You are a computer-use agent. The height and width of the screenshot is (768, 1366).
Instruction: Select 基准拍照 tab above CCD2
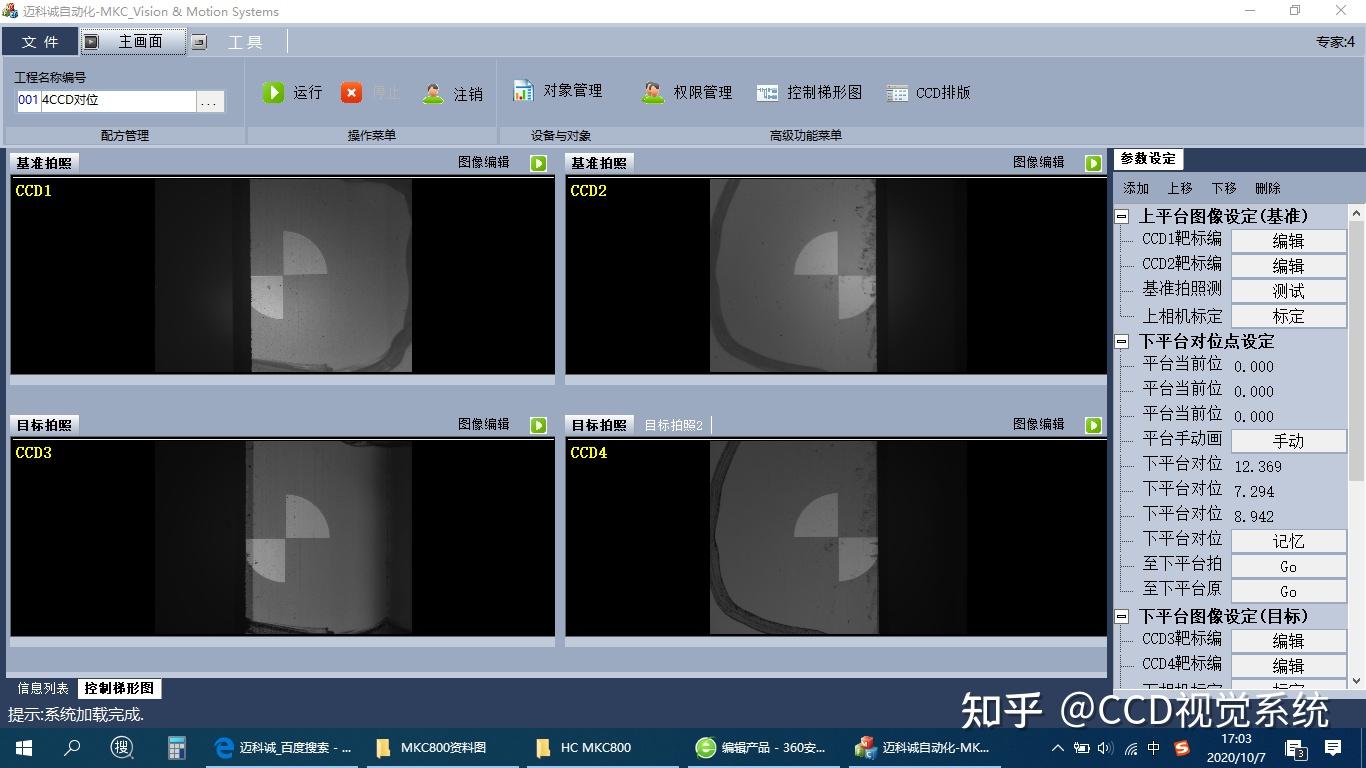tap(599, 163)
